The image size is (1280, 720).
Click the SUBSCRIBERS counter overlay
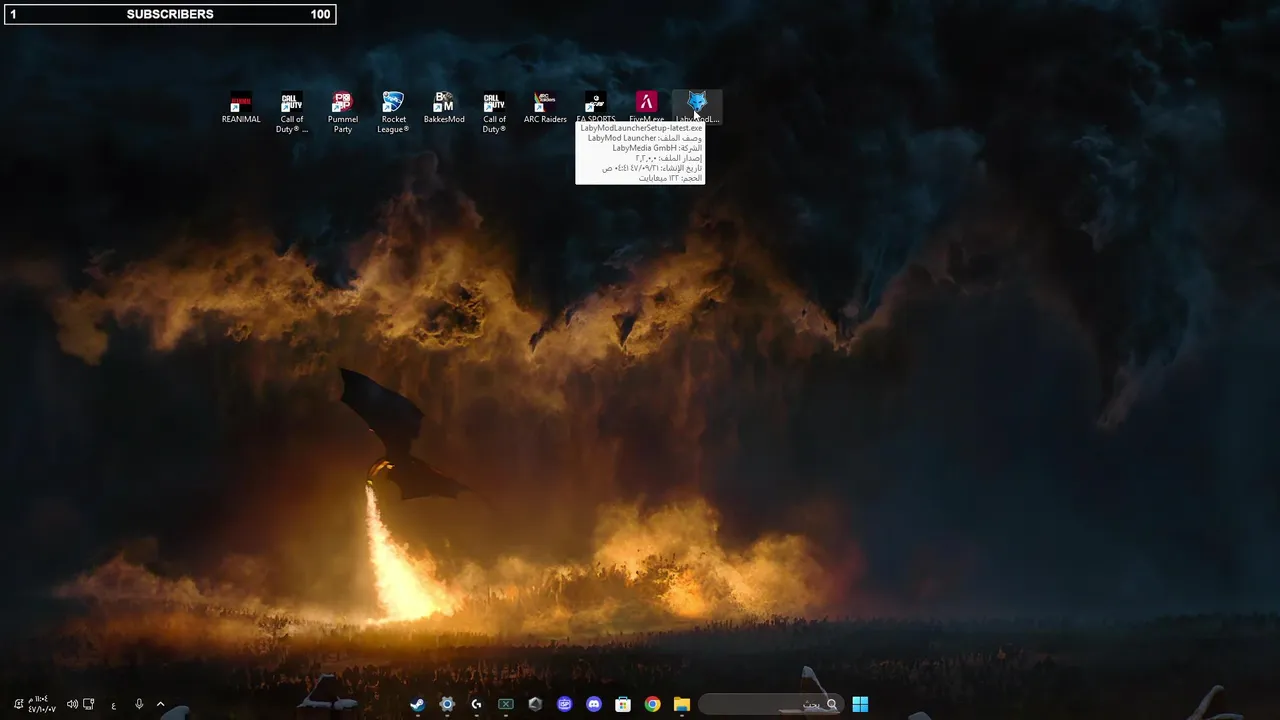pyautogui.click(x=170, y=14)
